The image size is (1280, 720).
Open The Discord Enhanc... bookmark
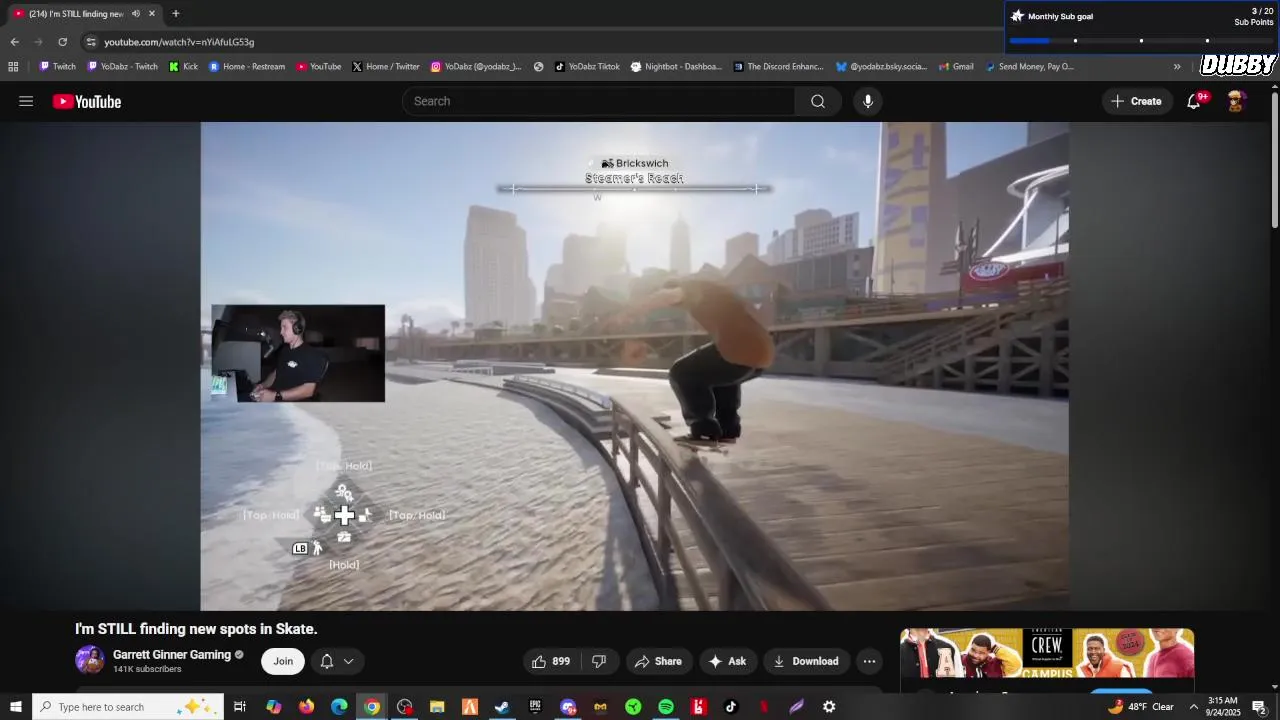pyautogui.click(x=778, y=67)
